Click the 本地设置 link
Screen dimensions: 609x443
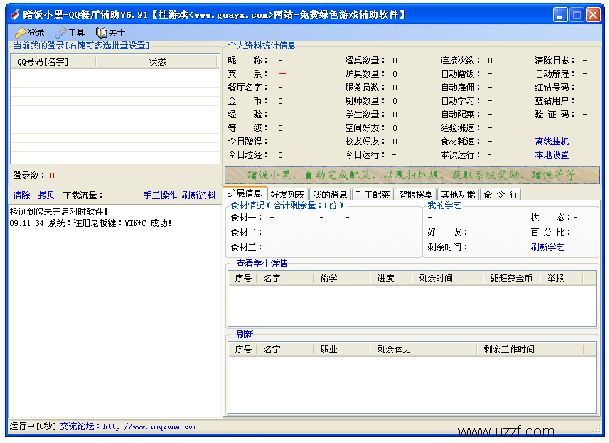point(552,155)
